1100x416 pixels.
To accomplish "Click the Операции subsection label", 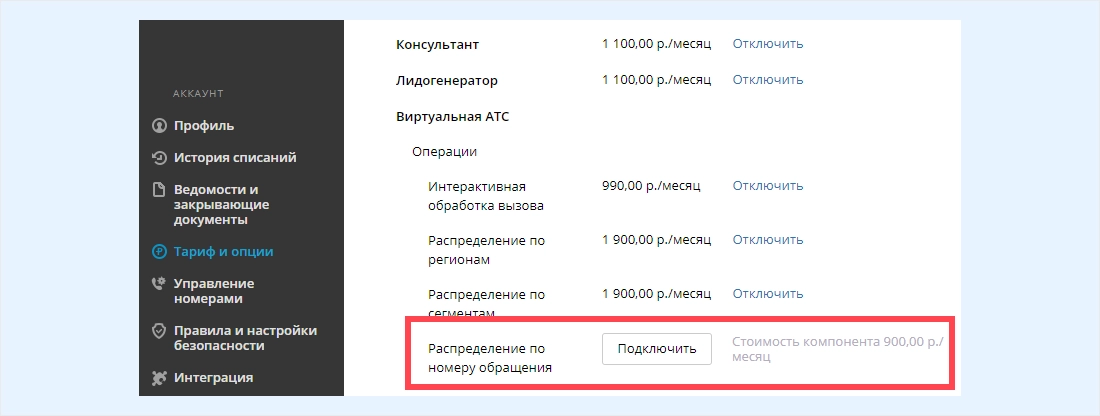I will tap(445, 152).
